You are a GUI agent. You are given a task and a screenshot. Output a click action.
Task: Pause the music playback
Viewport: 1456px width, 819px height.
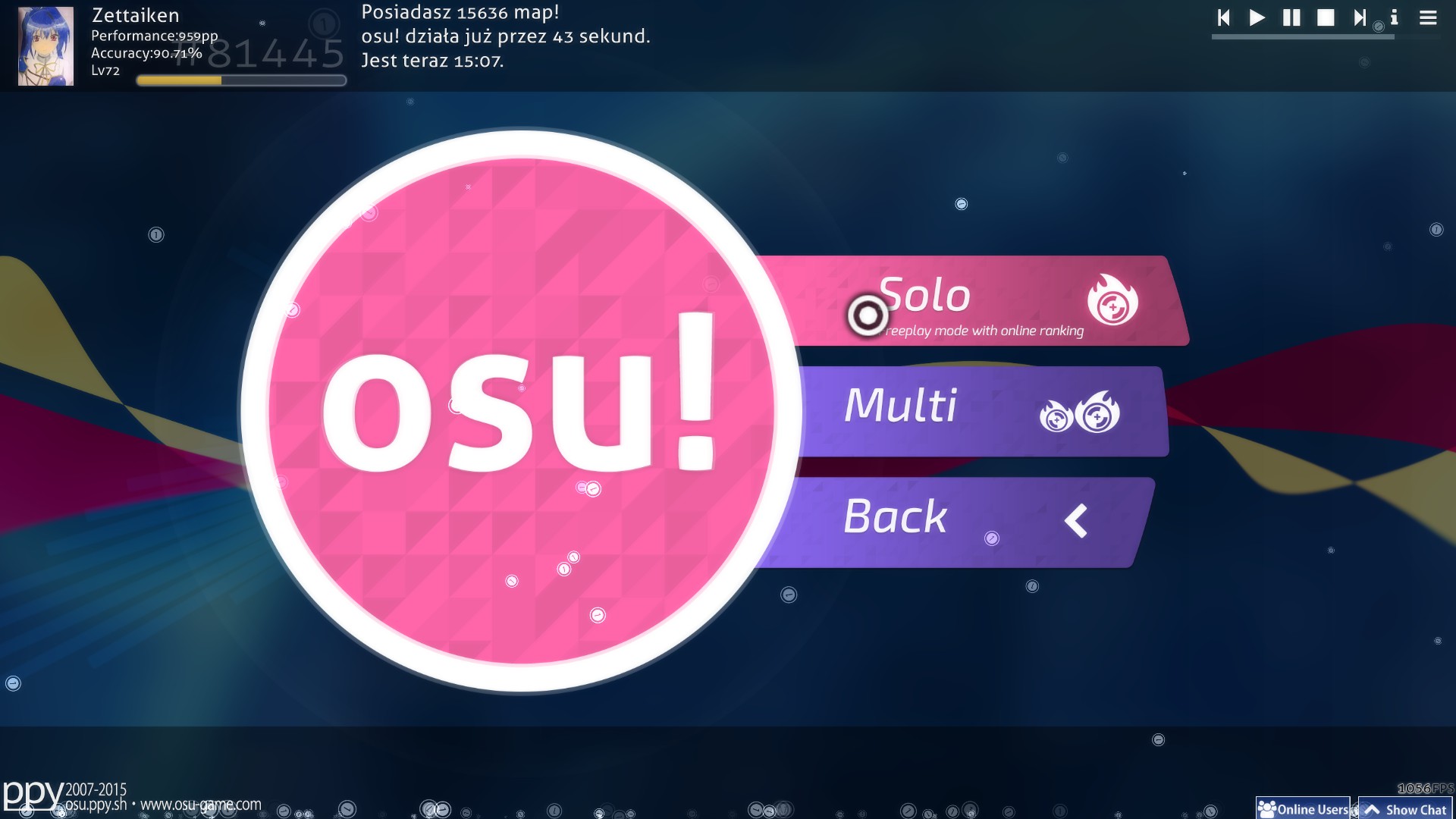click(x=1291, y=17)
